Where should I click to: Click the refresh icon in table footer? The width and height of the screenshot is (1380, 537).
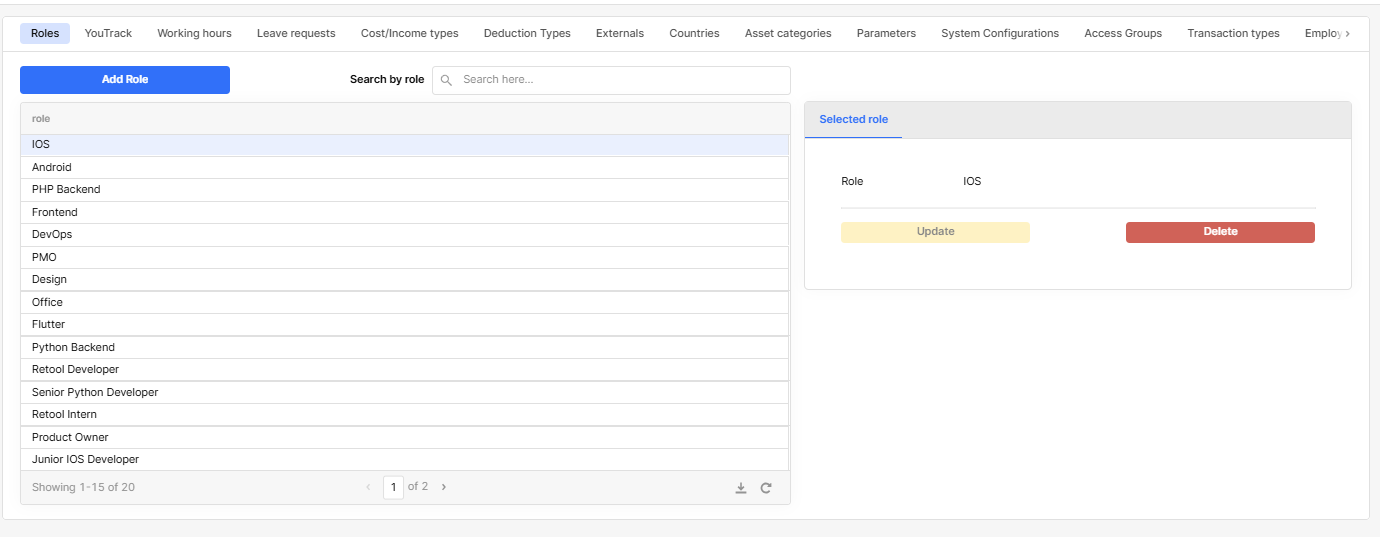(766, 488)
